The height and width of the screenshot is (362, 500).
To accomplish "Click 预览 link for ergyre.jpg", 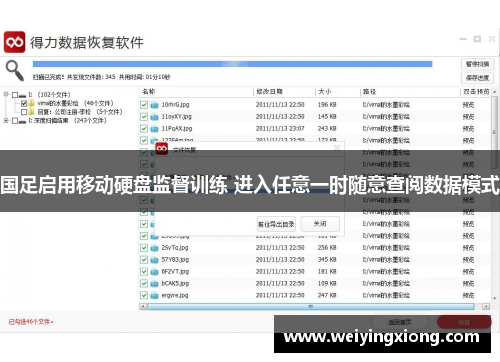I will [x=468, y=296].
